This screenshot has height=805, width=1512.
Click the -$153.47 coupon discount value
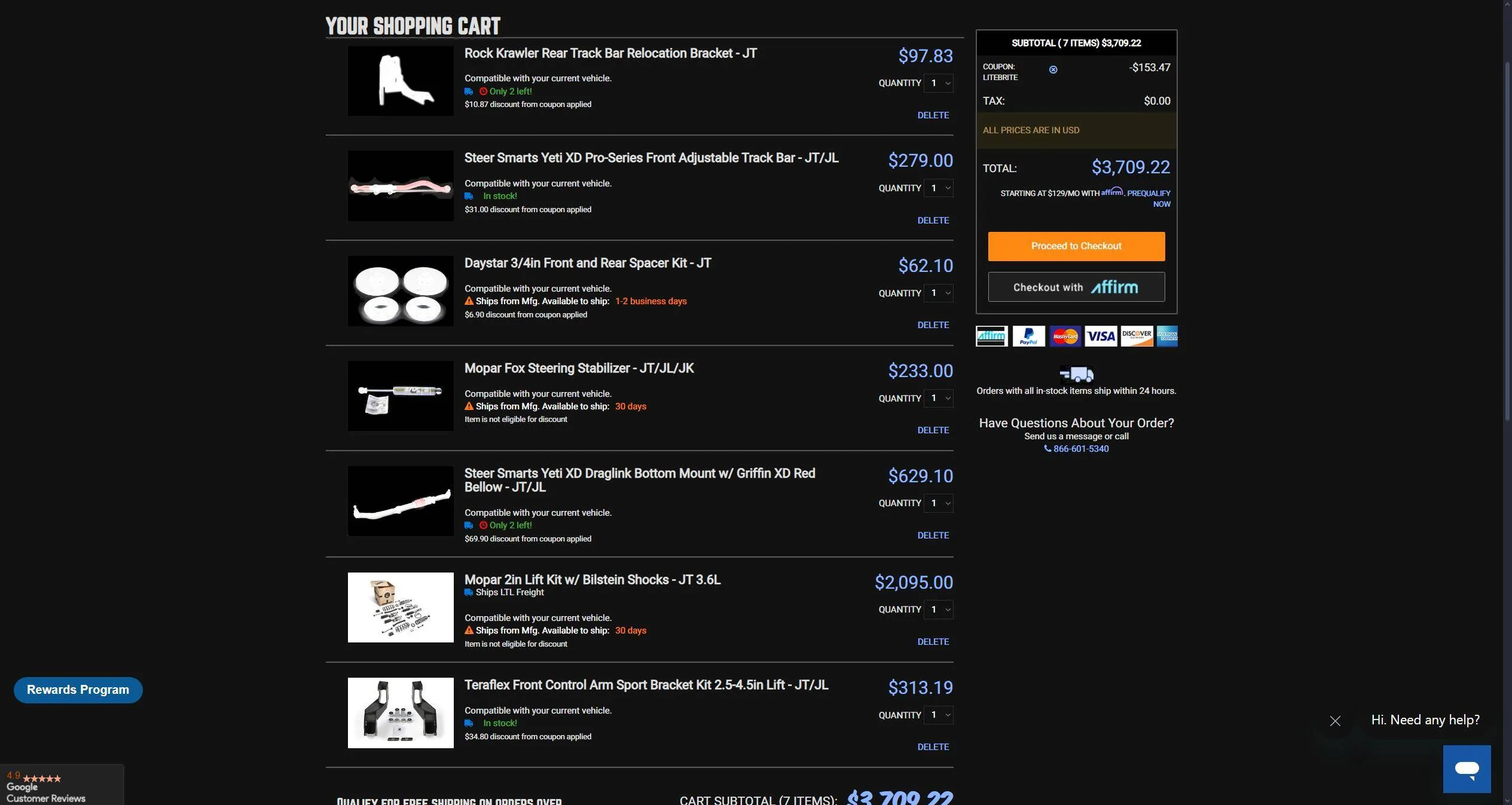pyautogui.click(x=1149, y=68)
